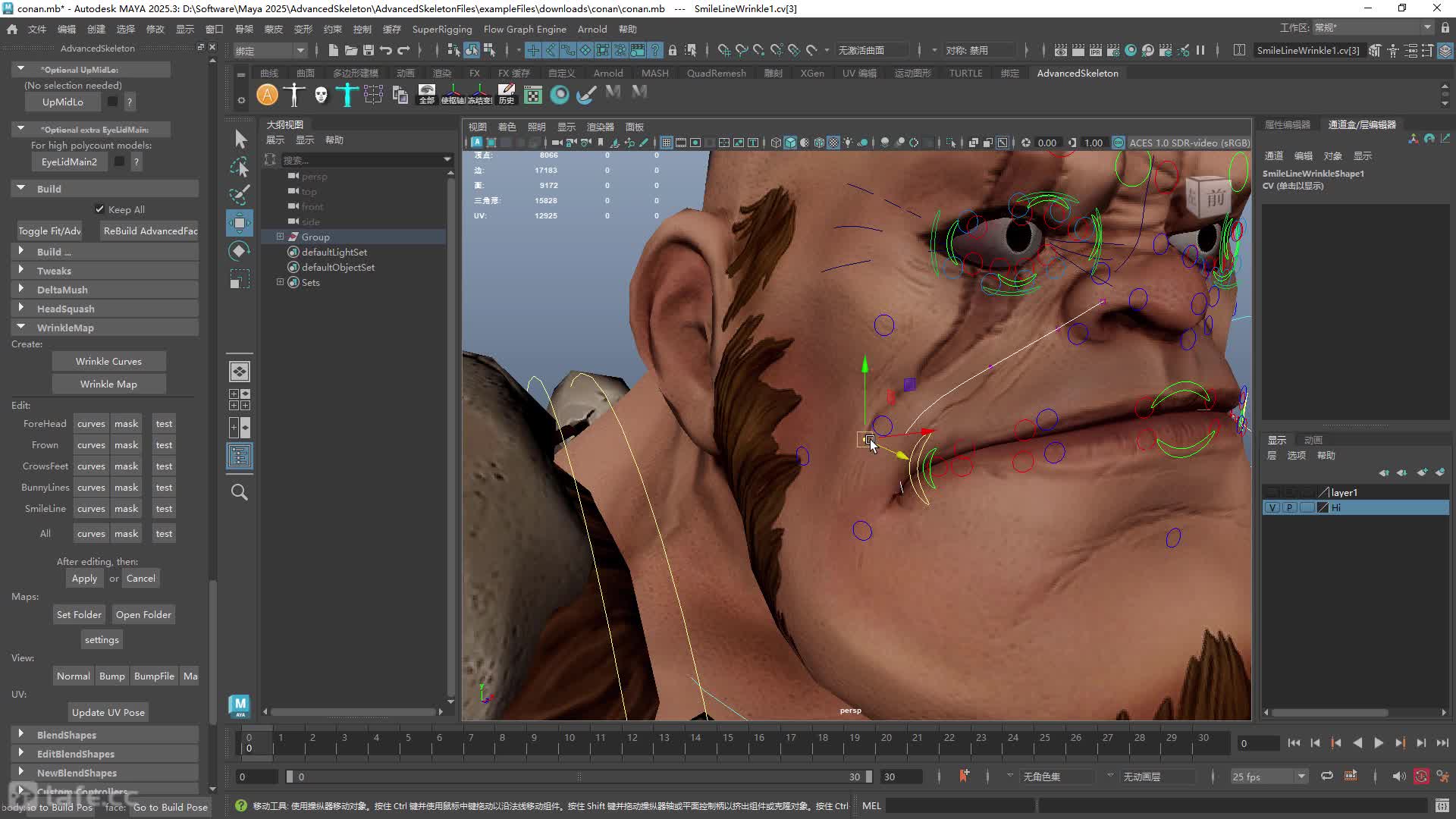
Task: Click the skull face shelf icon
Action: click(321, 94)
